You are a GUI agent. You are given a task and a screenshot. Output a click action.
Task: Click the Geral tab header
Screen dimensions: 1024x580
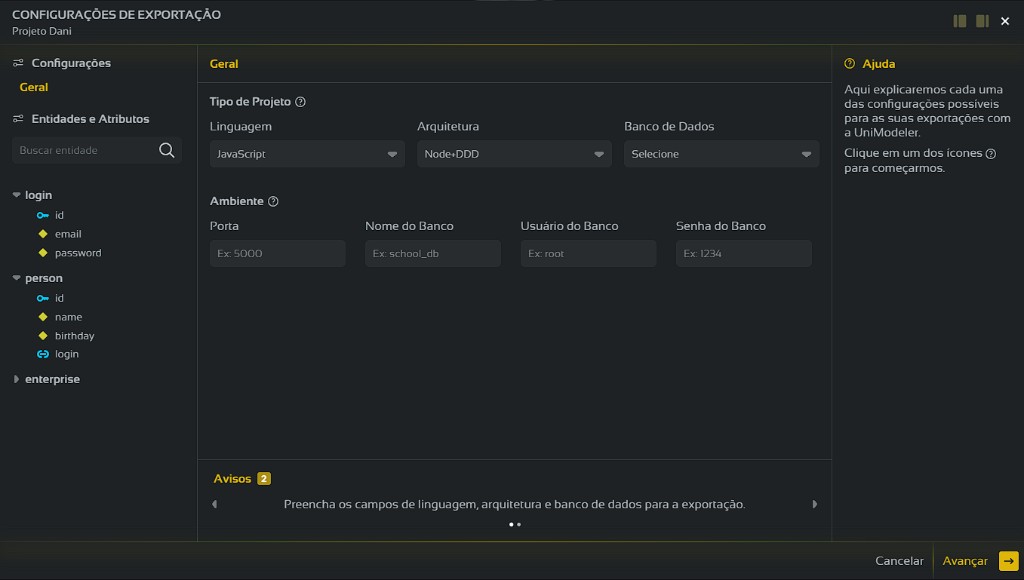coord(224,64)
